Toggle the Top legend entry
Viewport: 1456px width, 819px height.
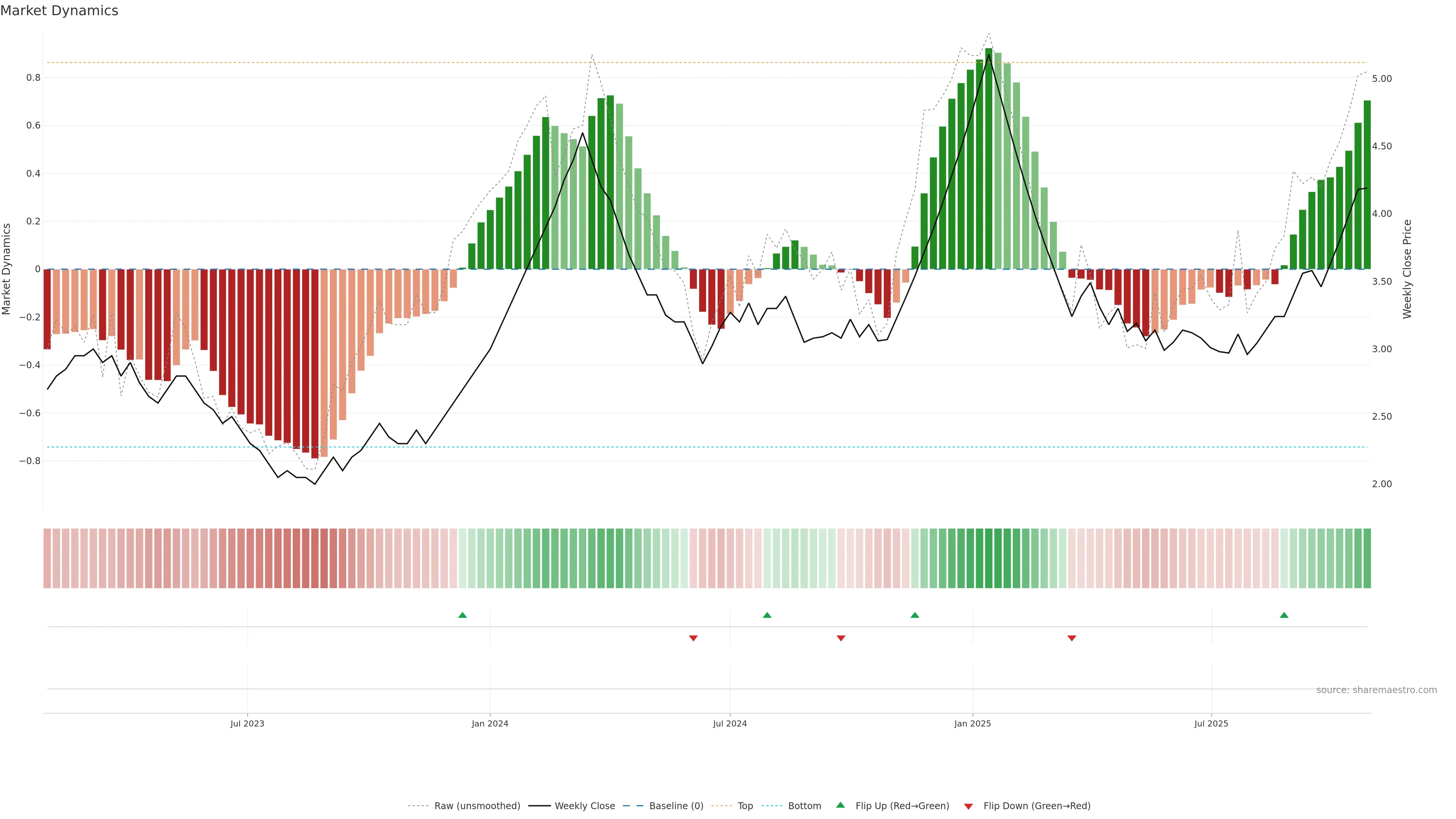tap(745, 806)
